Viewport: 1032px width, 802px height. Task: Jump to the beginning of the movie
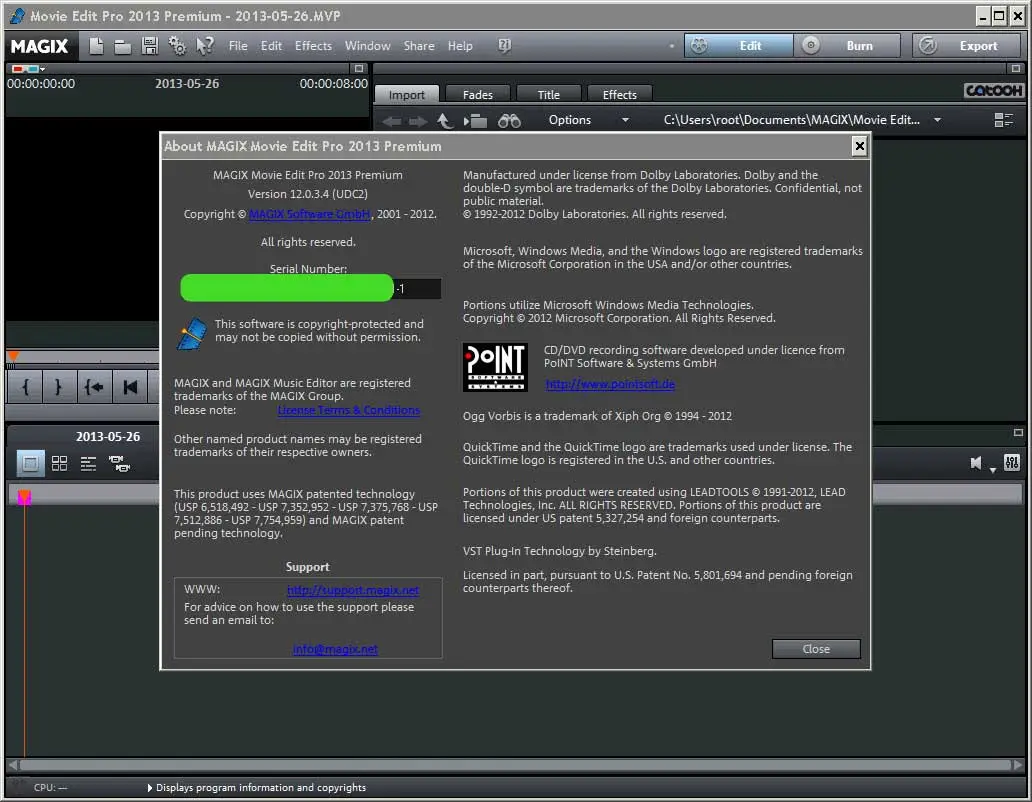130,387
